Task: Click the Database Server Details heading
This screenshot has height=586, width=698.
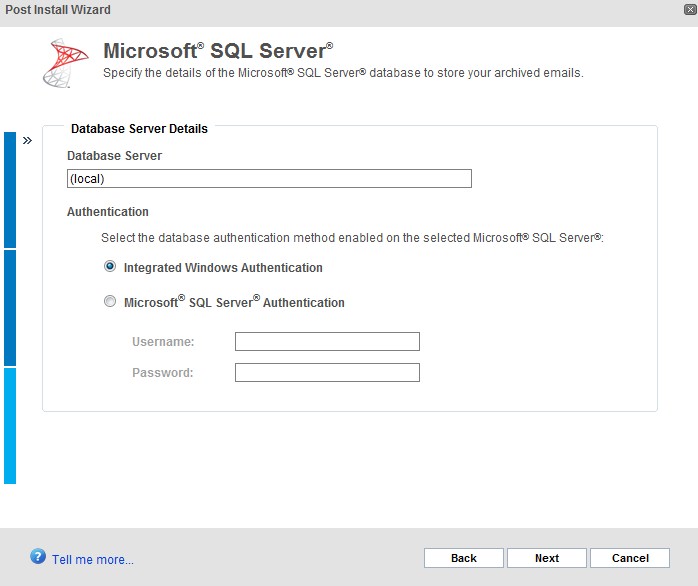Action: 139,129
